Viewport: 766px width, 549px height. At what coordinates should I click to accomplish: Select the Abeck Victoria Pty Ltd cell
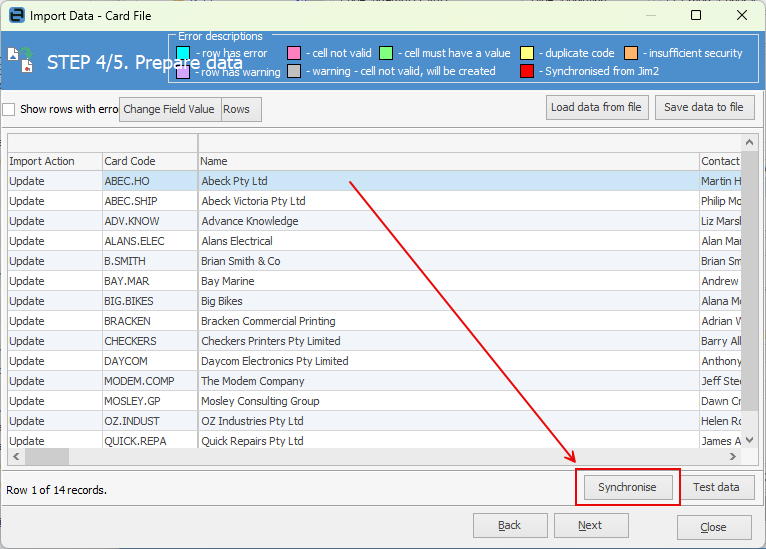(448, 201)
